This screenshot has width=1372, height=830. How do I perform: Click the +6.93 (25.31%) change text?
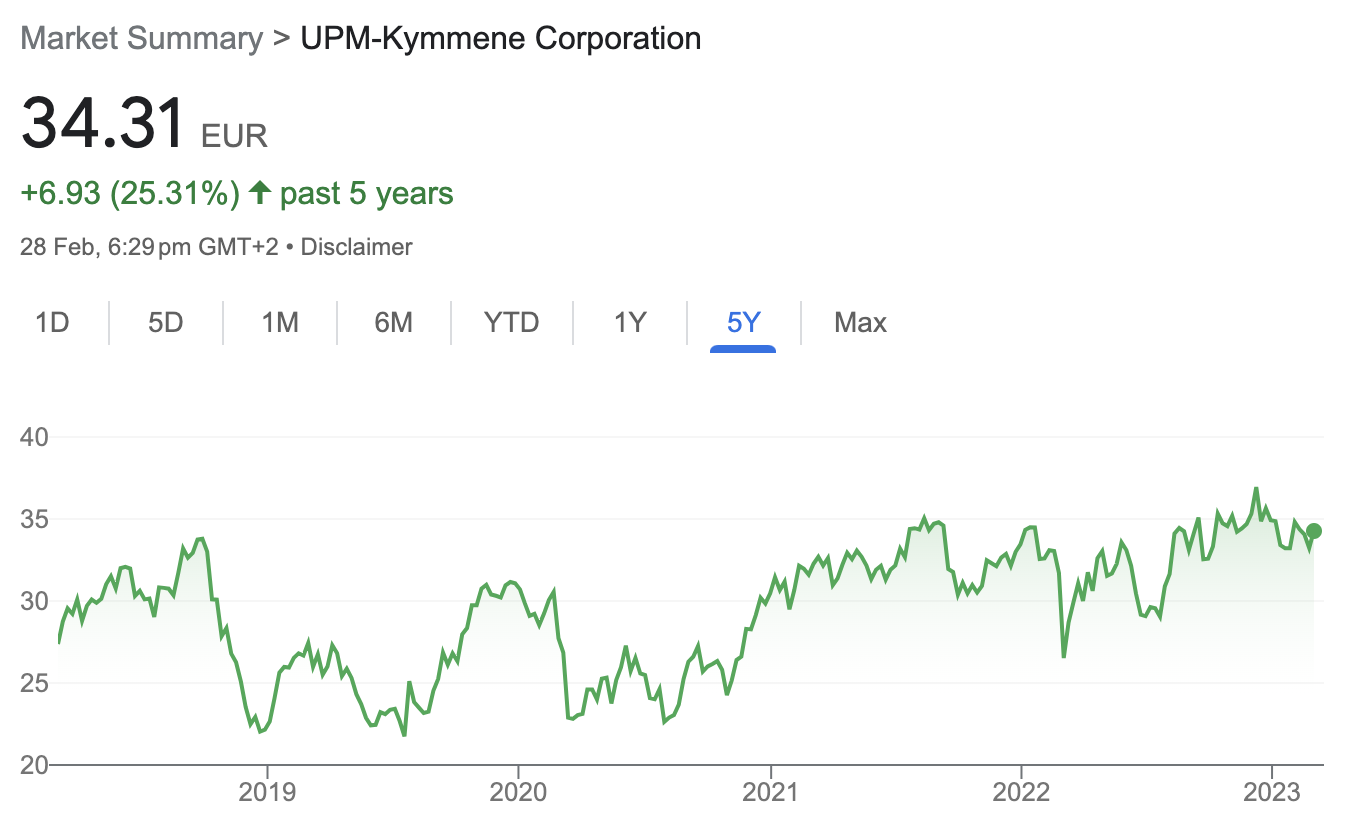(x=130, y=193)
